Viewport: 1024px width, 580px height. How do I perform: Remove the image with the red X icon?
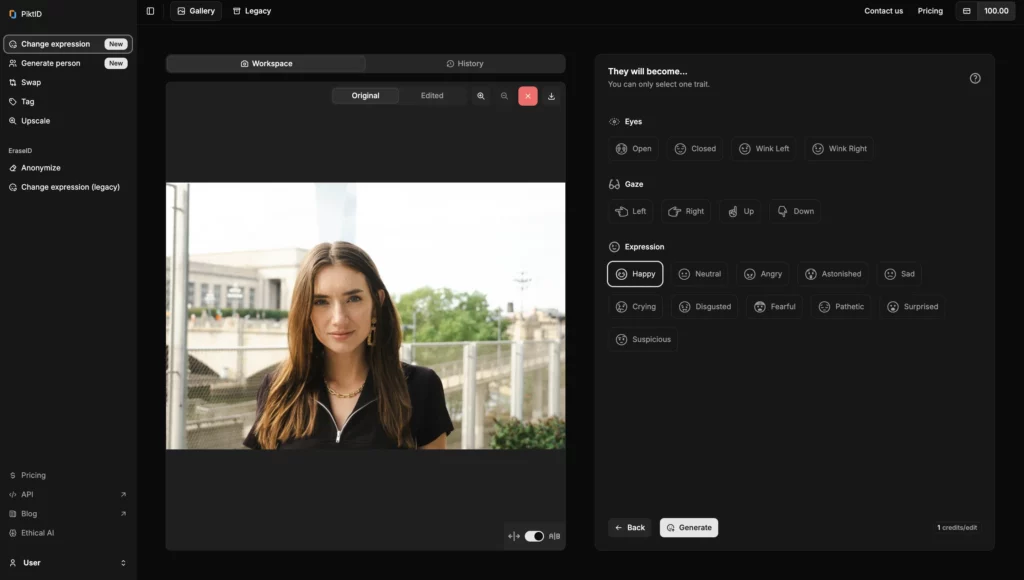tap(528, 95)
